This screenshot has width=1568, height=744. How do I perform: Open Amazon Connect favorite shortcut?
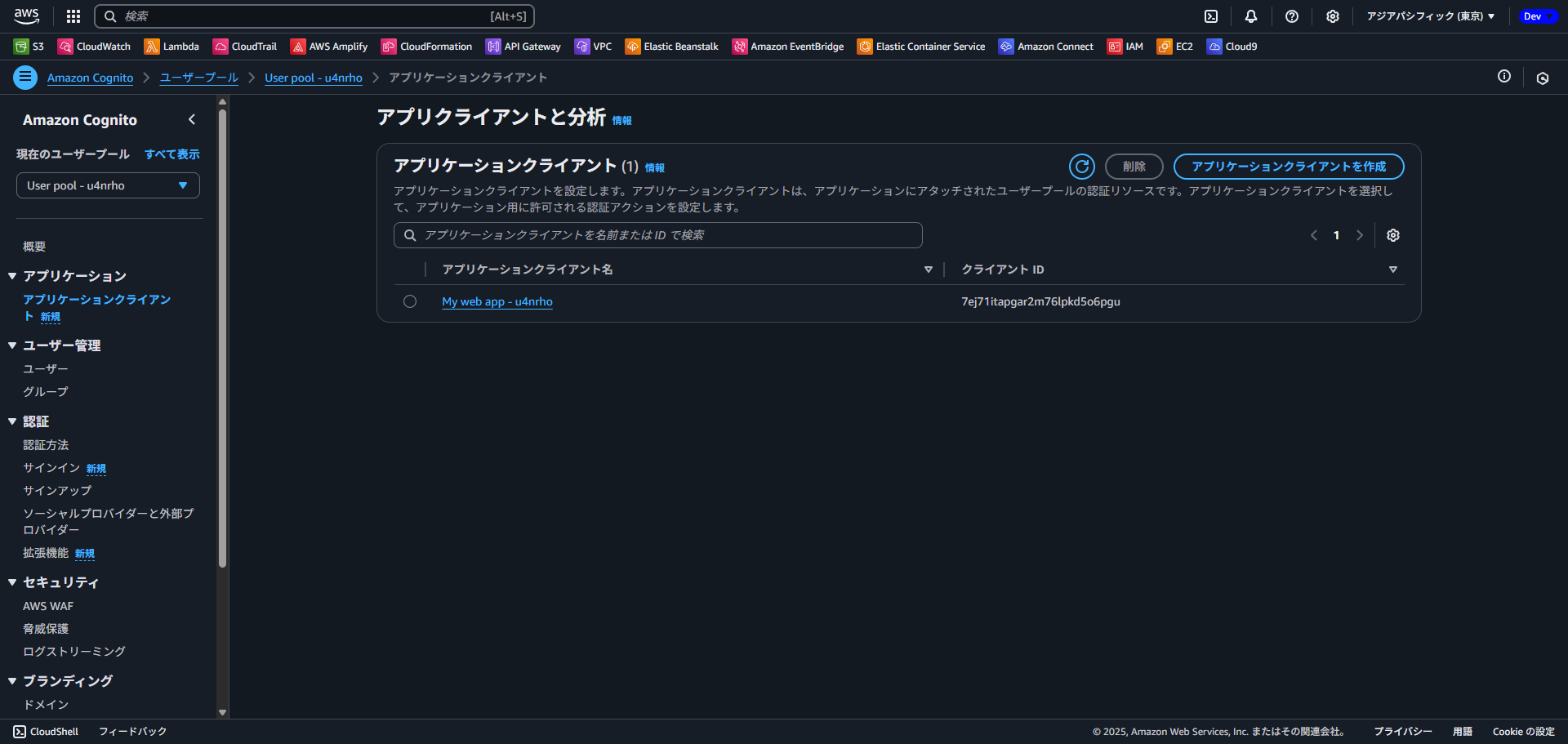pos(1046,47)
